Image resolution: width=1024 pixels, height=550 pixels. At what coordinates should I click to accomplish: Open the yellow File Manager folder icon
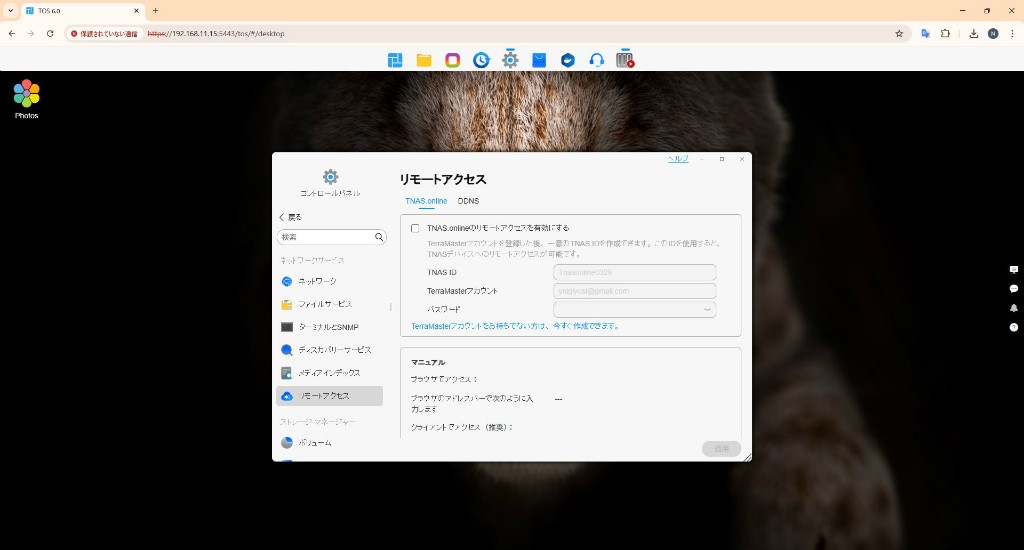(x=424, y=60)
